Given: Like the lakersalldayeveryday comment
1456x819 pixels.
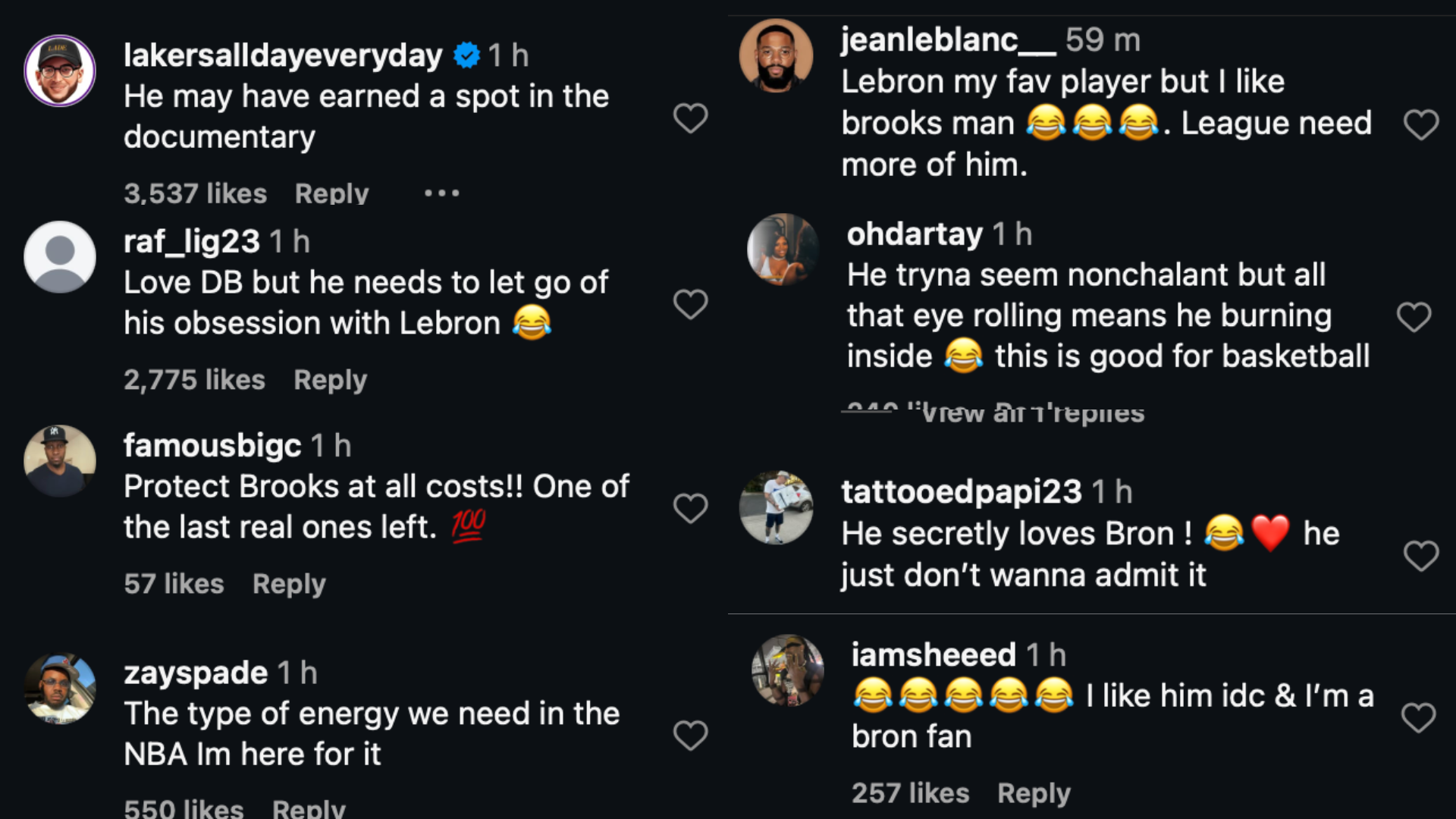Looking at the screenshot, I should (690, 118).
